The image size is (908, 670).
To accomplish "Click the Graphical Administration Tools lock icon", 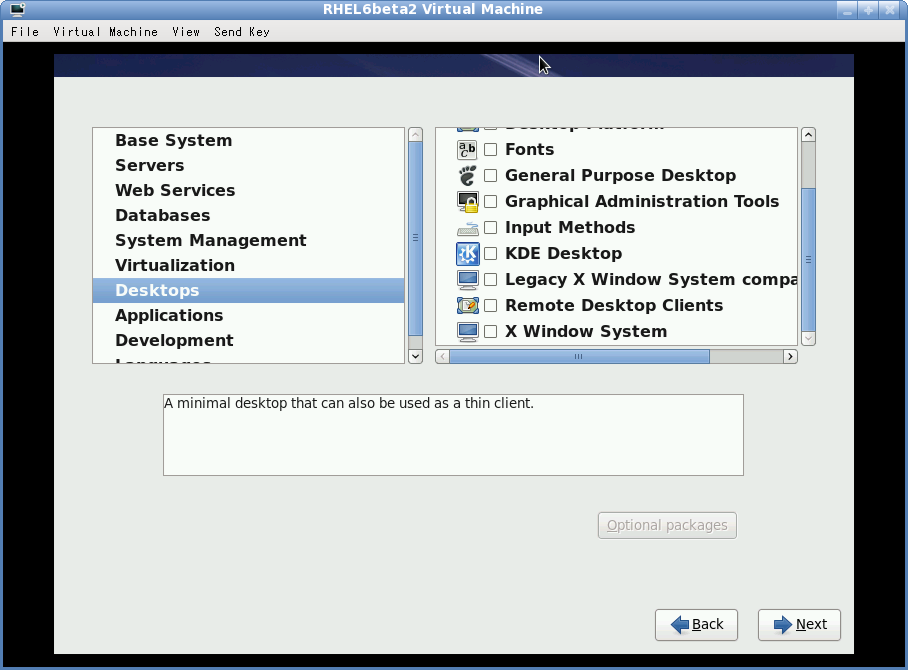I will pos(467,202).
